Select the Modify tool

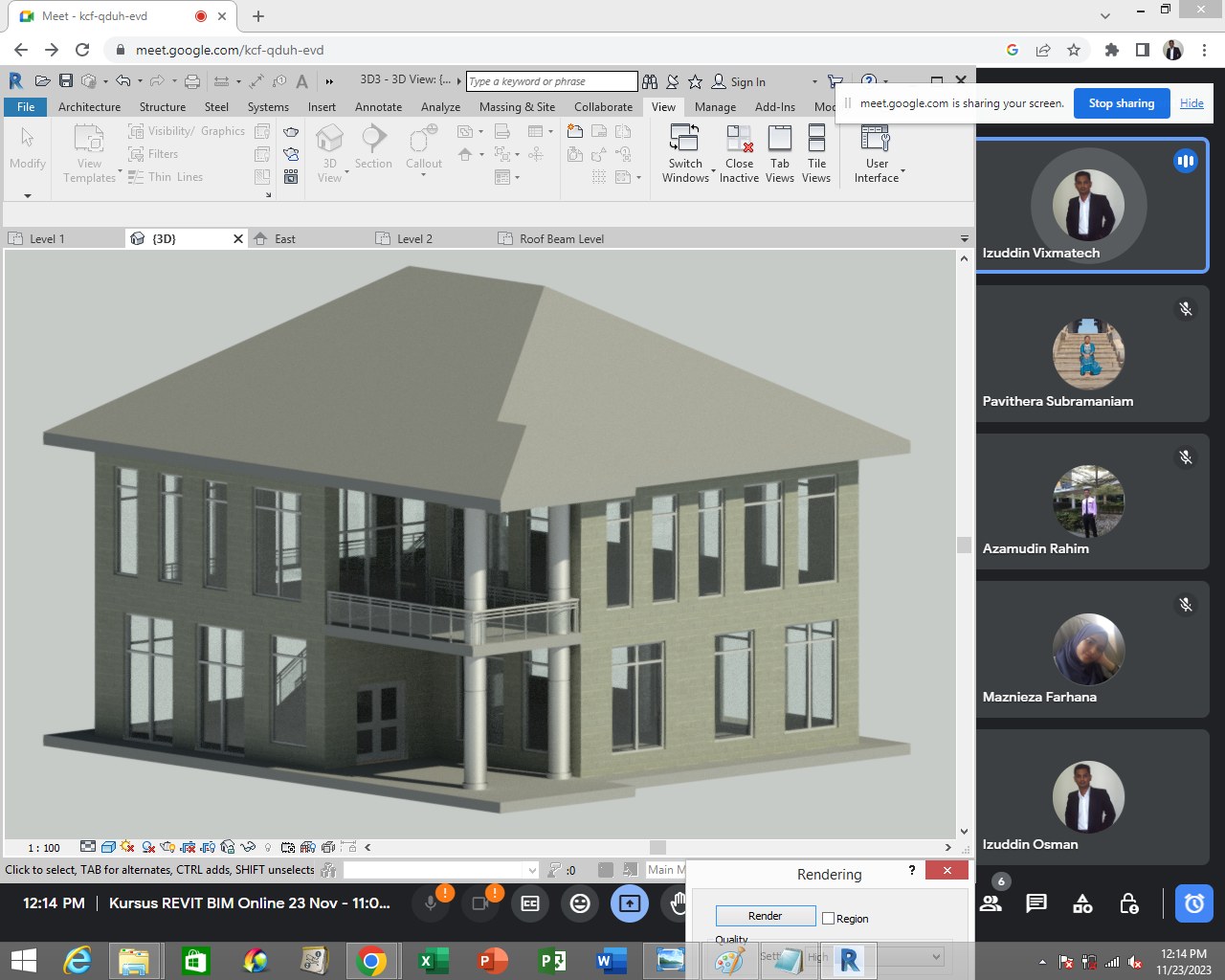(28, 150)
